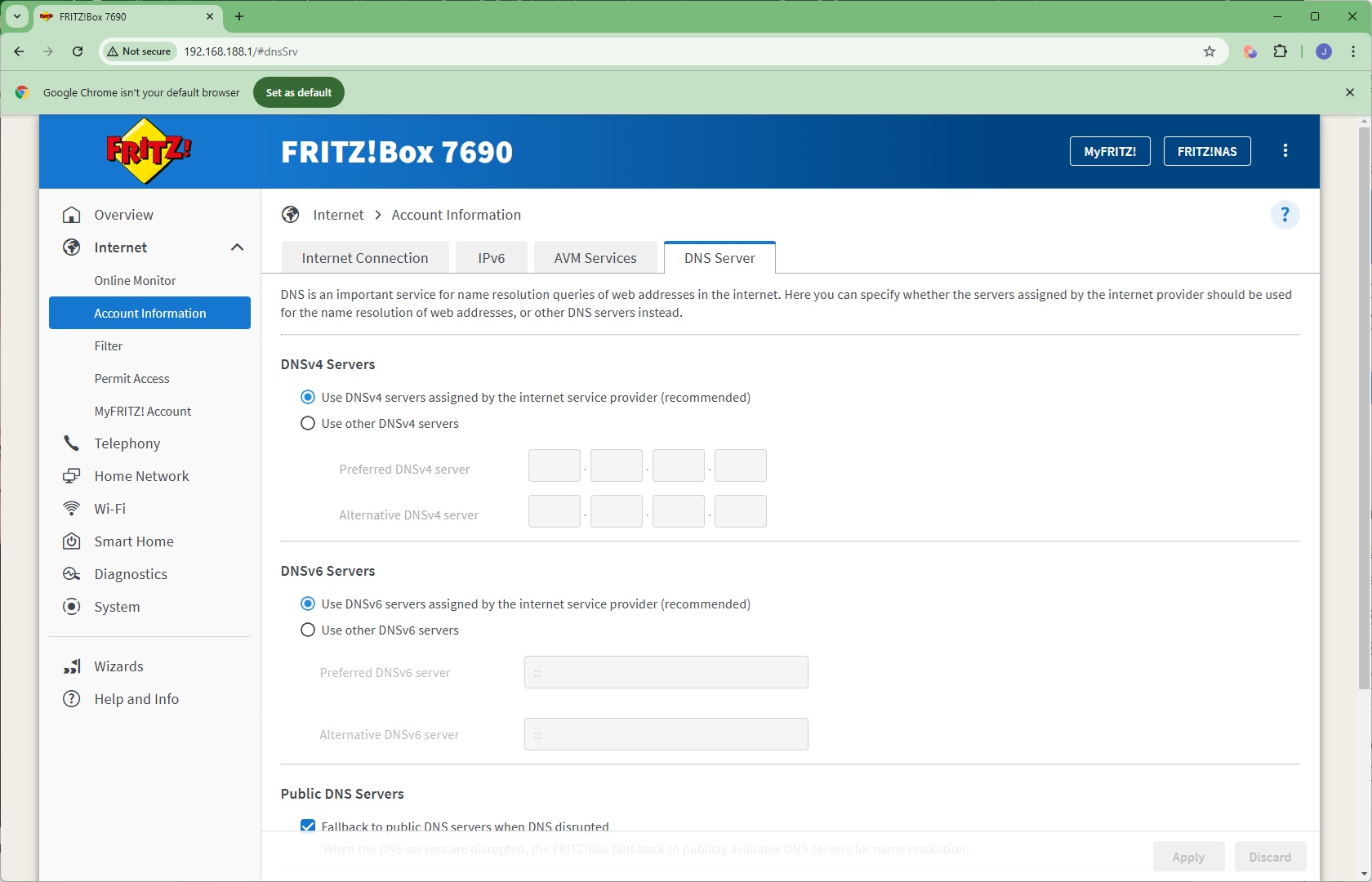Click the MyFRITZ! header button

(1110, 151)
